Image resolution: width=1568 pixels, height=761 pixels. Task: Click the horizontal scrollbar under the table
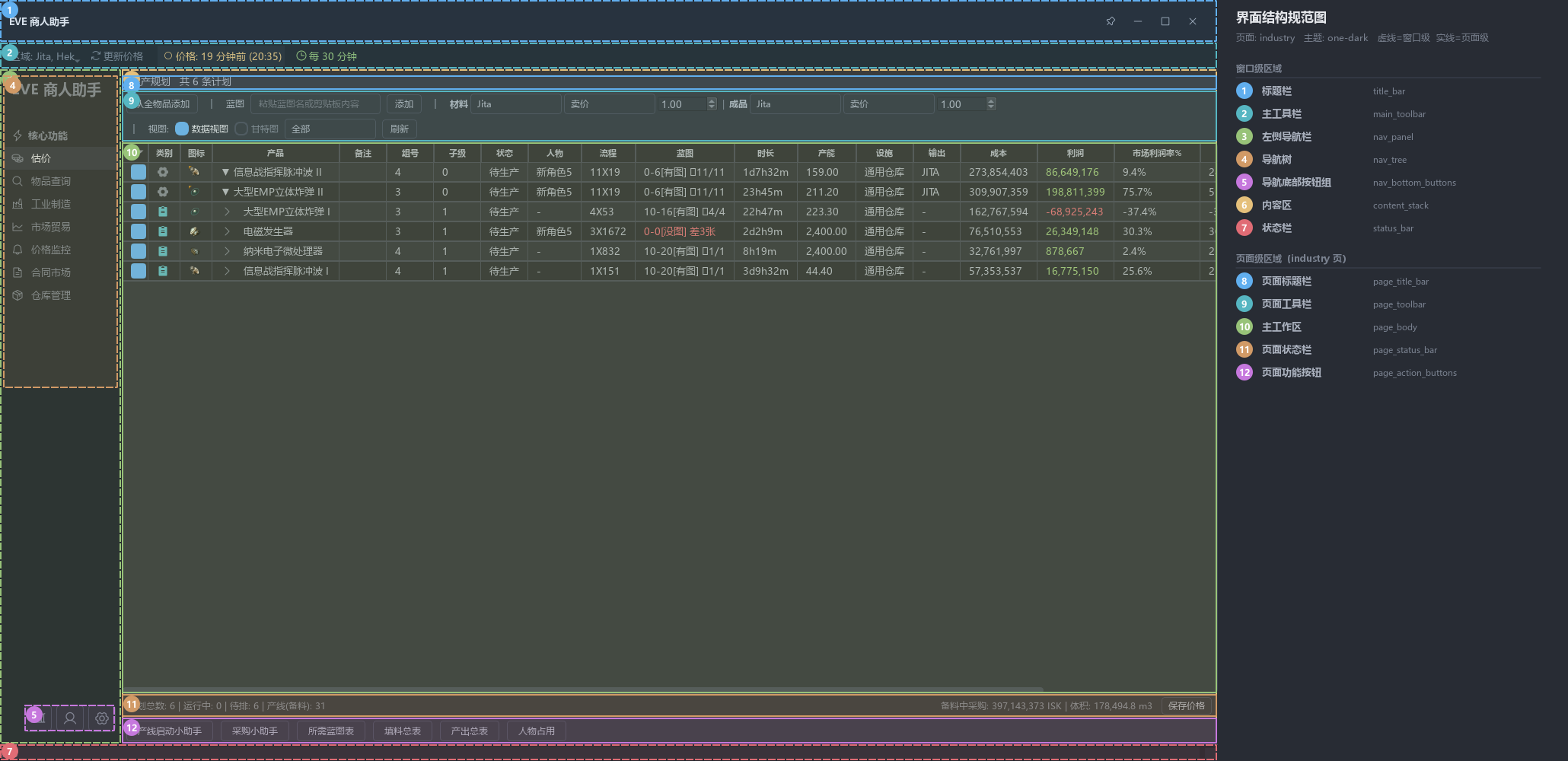point(584,689)
